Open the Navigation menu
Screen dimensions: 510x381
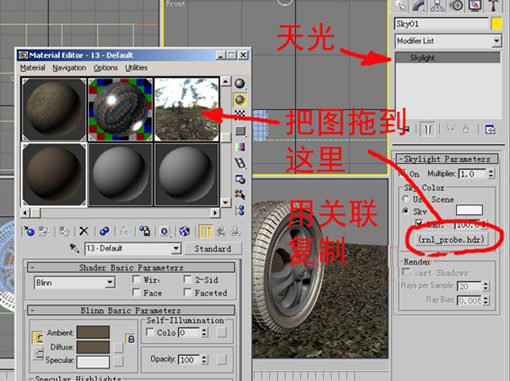click(69, 68)
